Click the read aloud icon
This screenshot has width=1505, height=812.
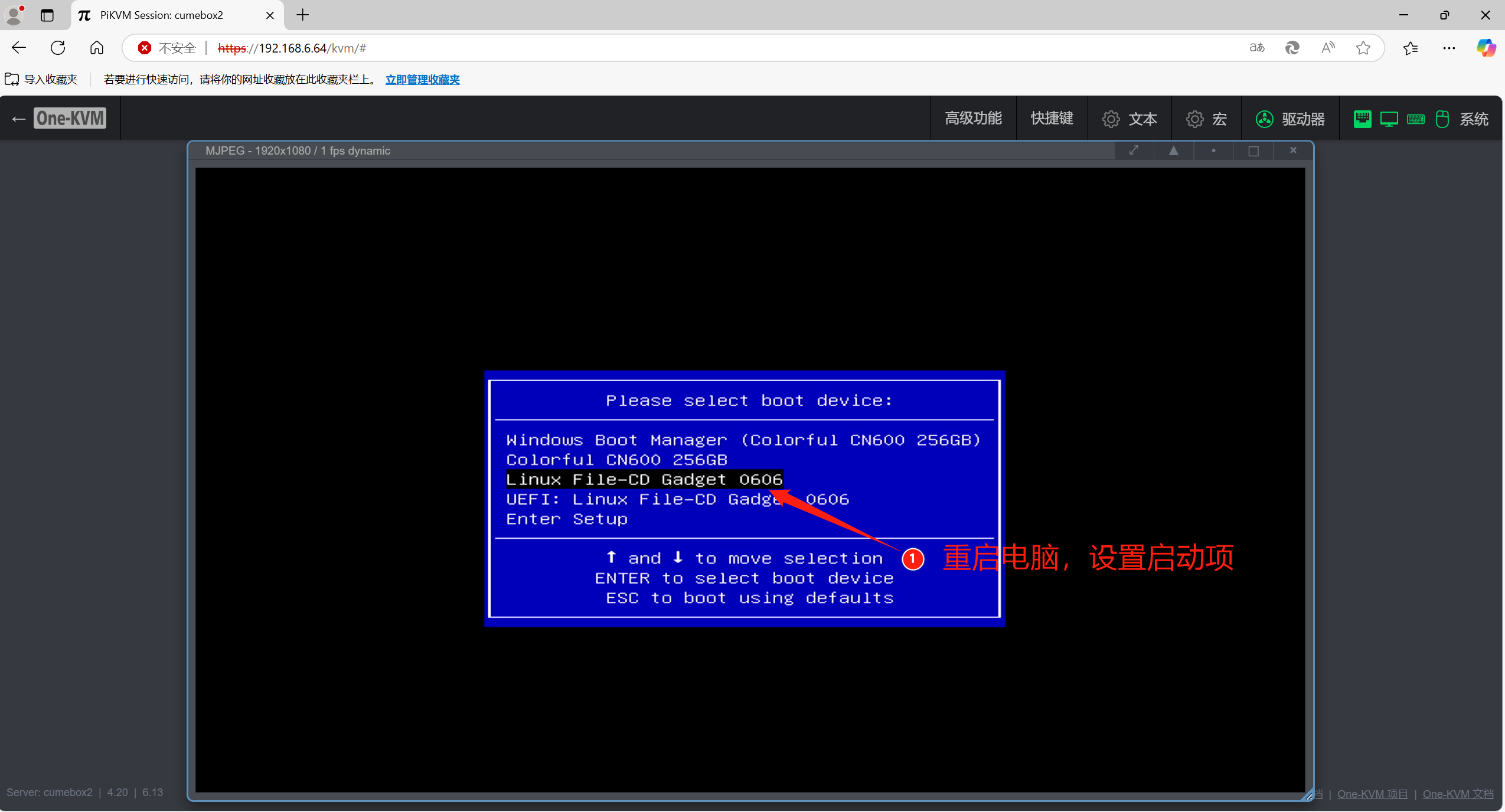(x=1328, y=48)
